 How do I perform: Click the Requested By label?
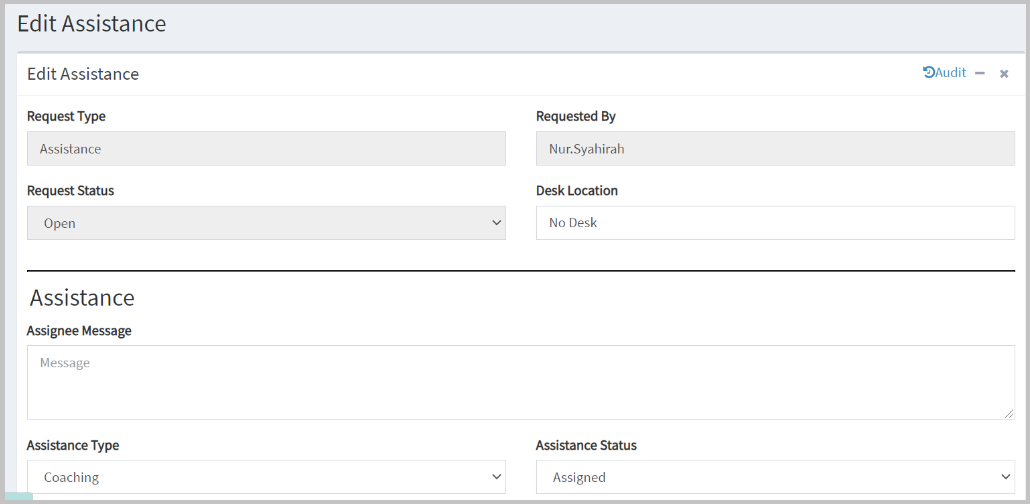click(x=575, y=116)
